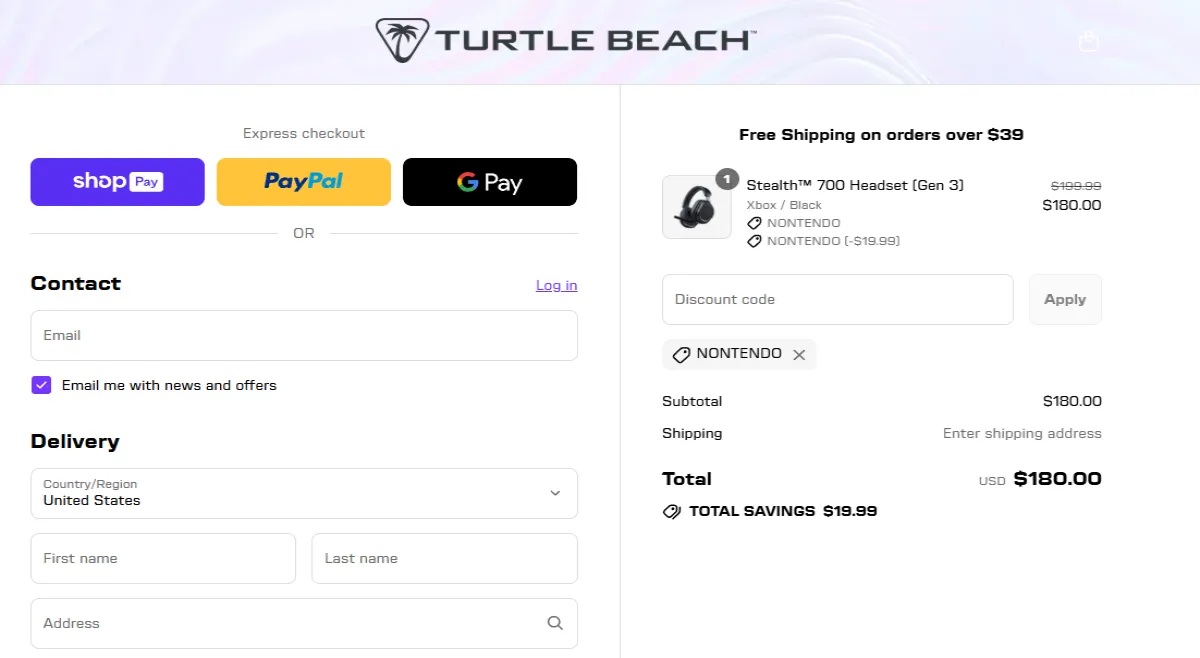Click the Last name field

coord(444,558)
